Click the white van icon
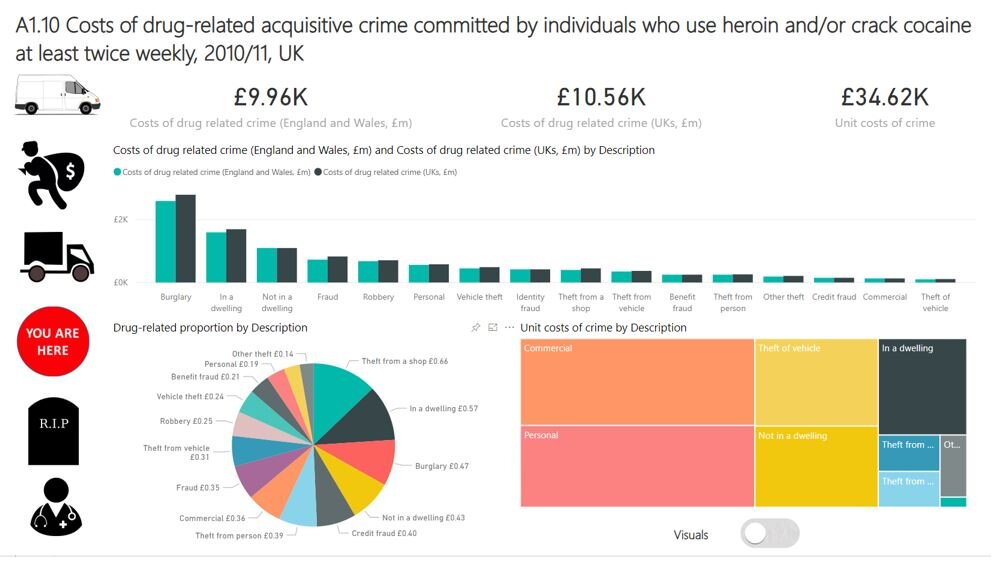The image size is (993, 573). [58, 95]
